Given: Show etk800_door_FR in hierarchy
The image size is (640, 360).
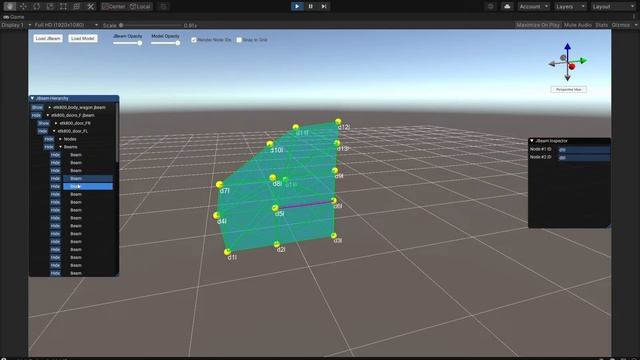Looking at the screenshot, I should (x=44, y=123).
